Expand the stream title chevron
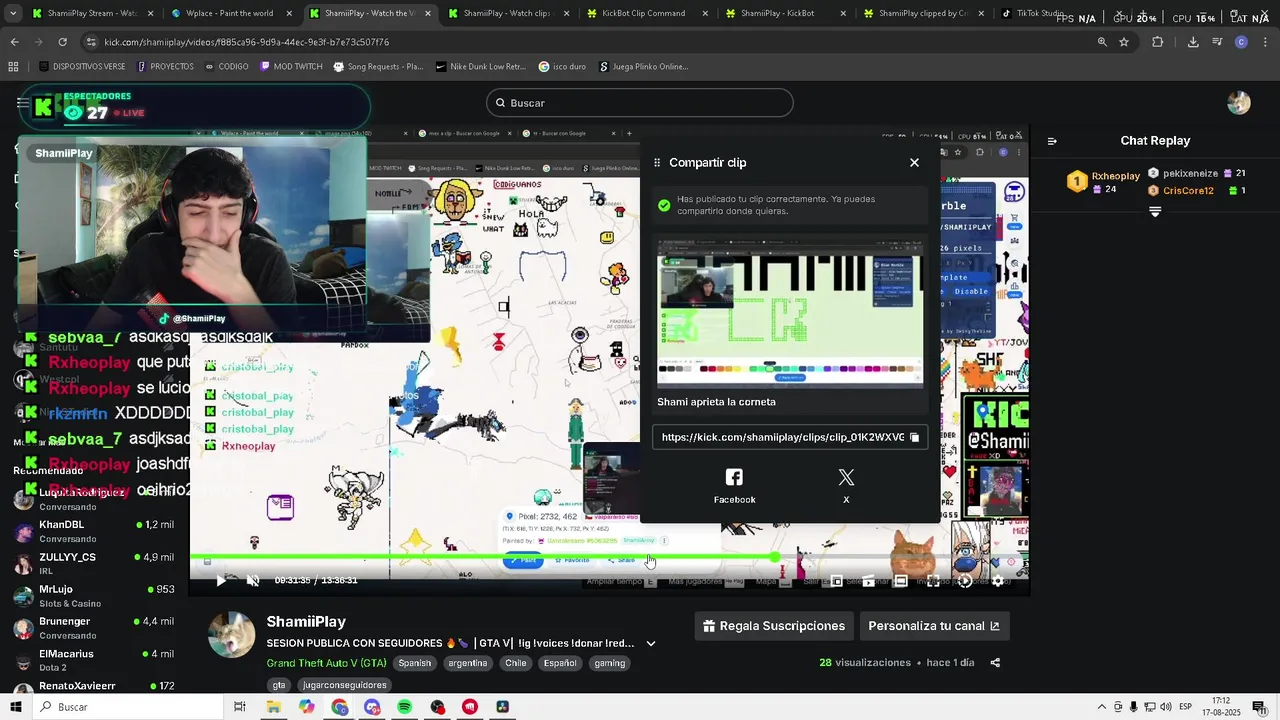Image resolution: width=1280 pixels, height=720 pixels. click(651, 644)
